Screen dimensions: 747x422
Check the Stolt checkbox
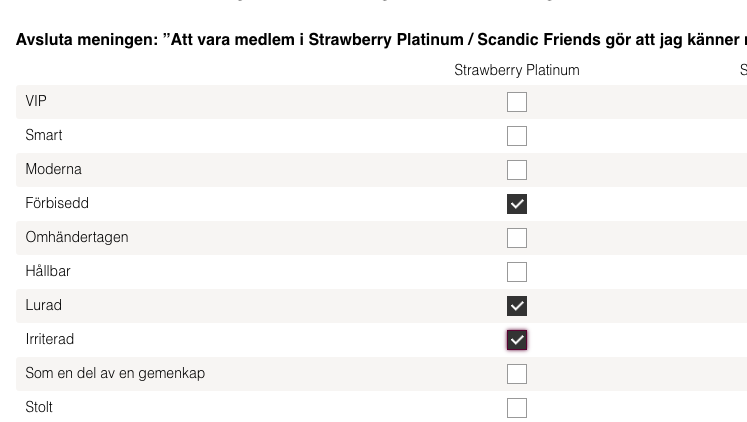coord(517,408)
